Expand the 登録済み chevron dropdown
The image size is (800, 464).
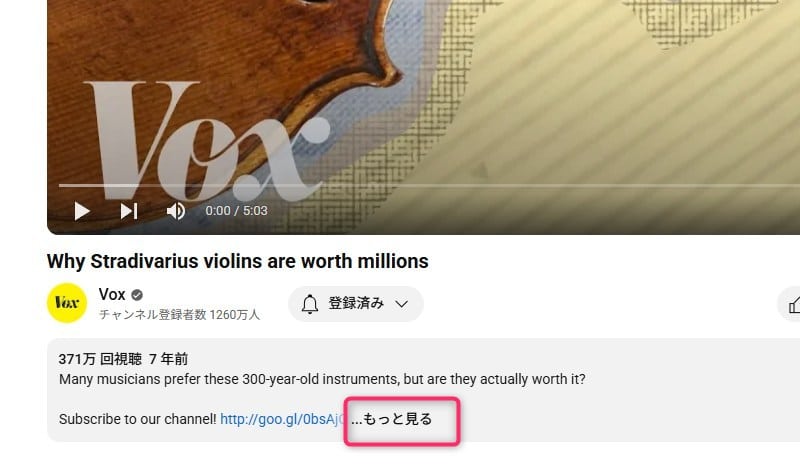coord(402,304)
